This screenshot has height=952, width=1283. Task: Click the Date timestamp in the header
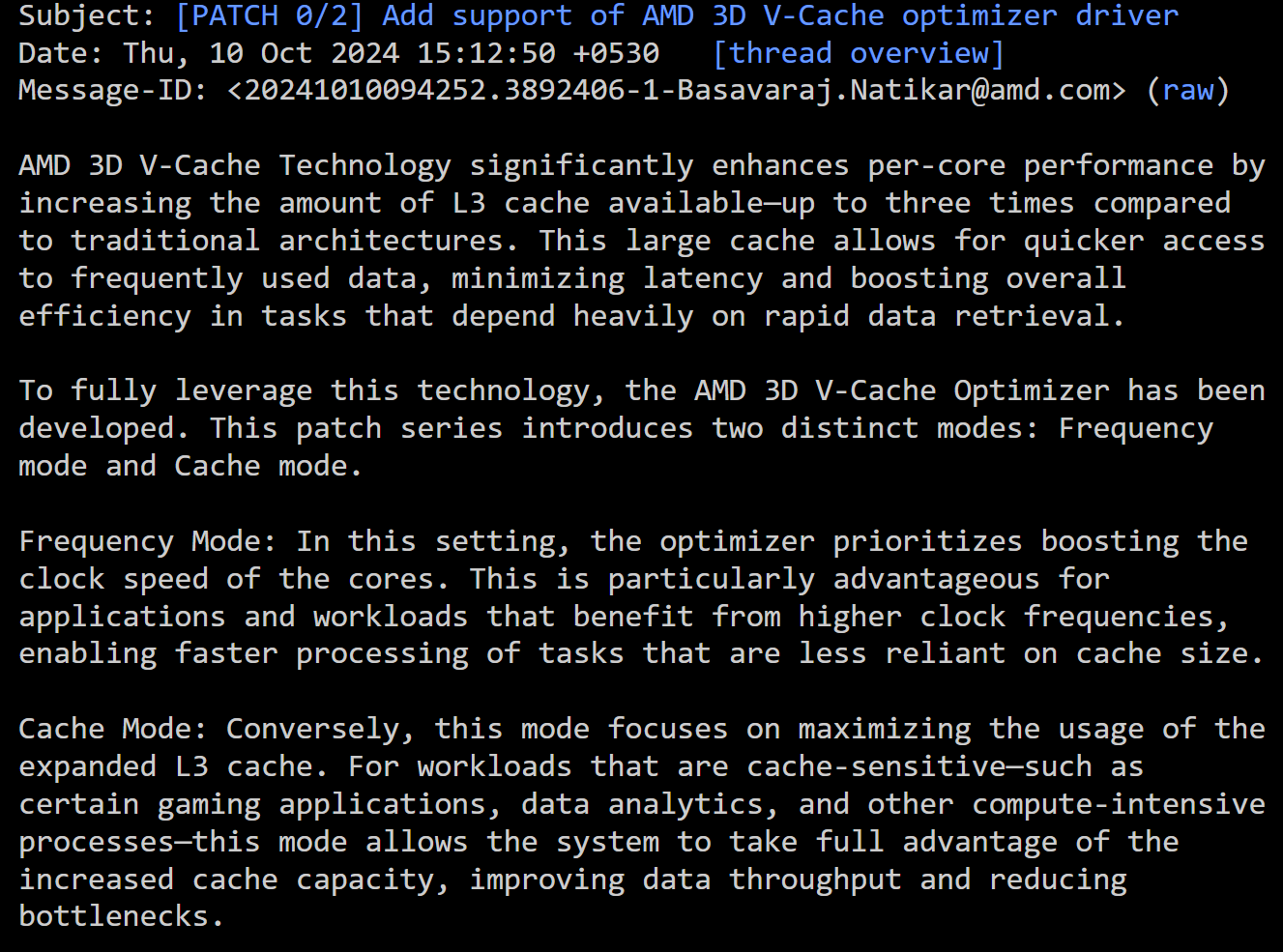coord(391,53)
